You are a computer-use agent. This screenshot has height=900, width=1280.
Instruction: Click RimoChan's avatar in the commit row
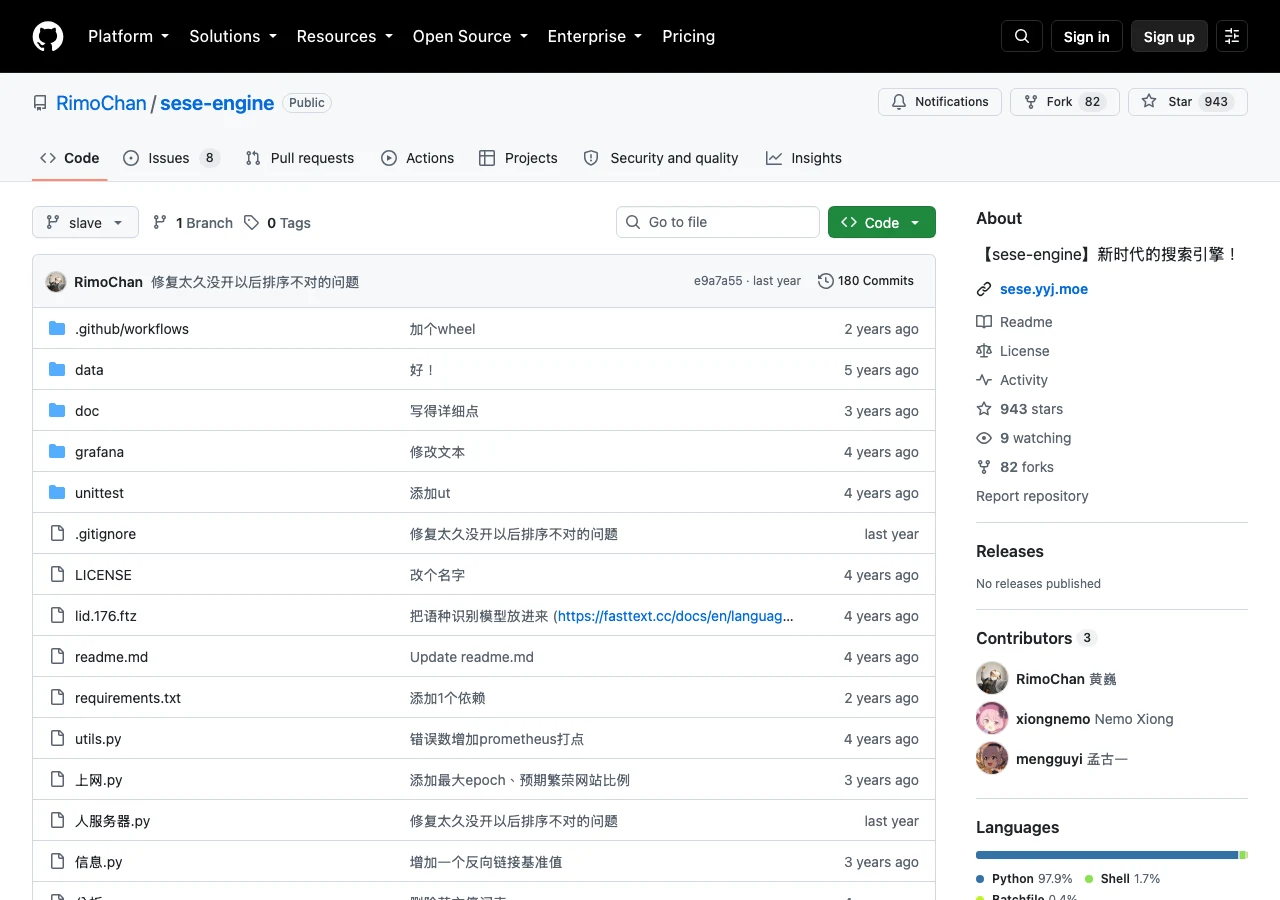(x=56, y=281)
